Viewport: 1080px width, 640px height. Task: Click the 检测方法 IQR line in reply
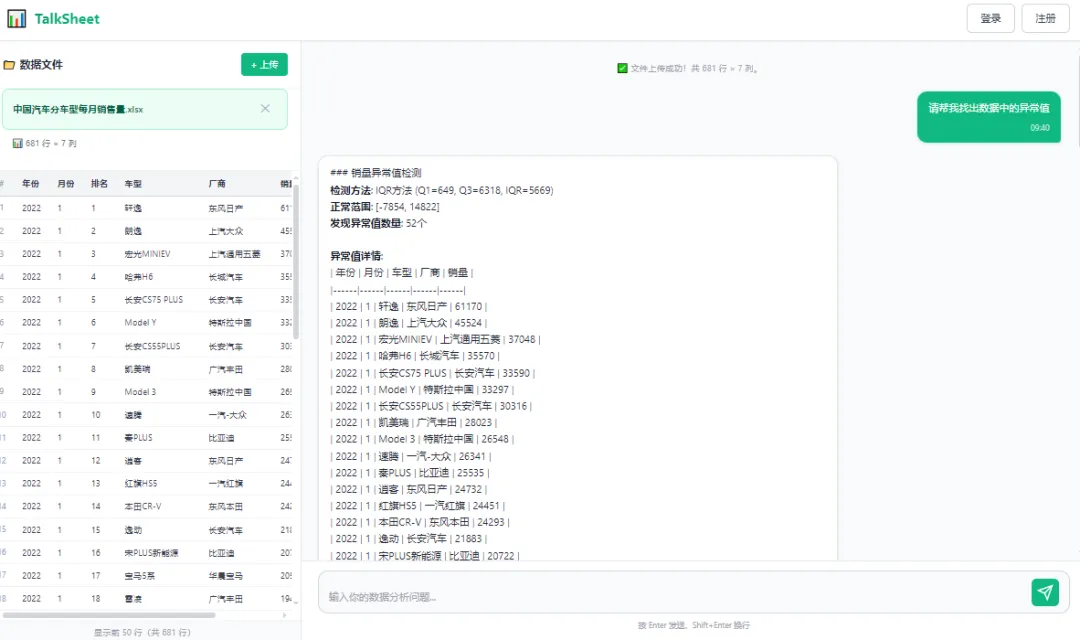click(x=442, y=190)
